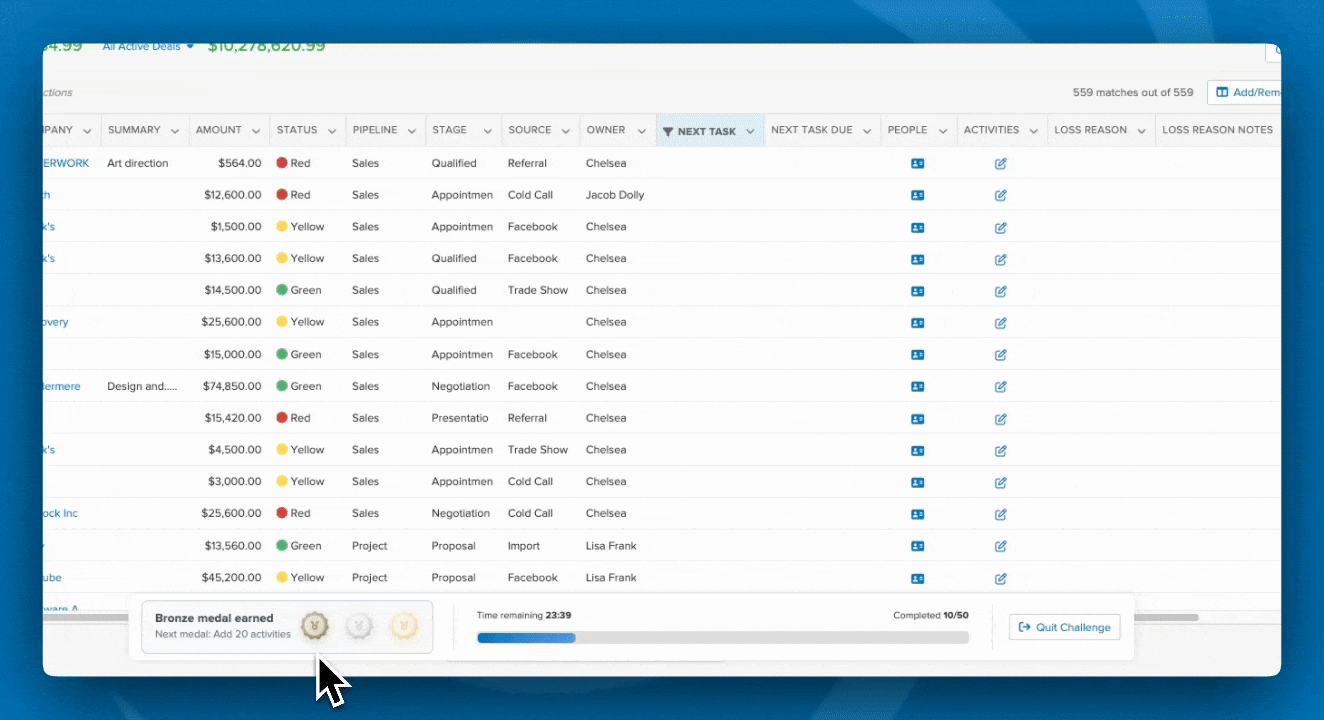
Task: Click the gold medal icon
Action: [404, 626]
